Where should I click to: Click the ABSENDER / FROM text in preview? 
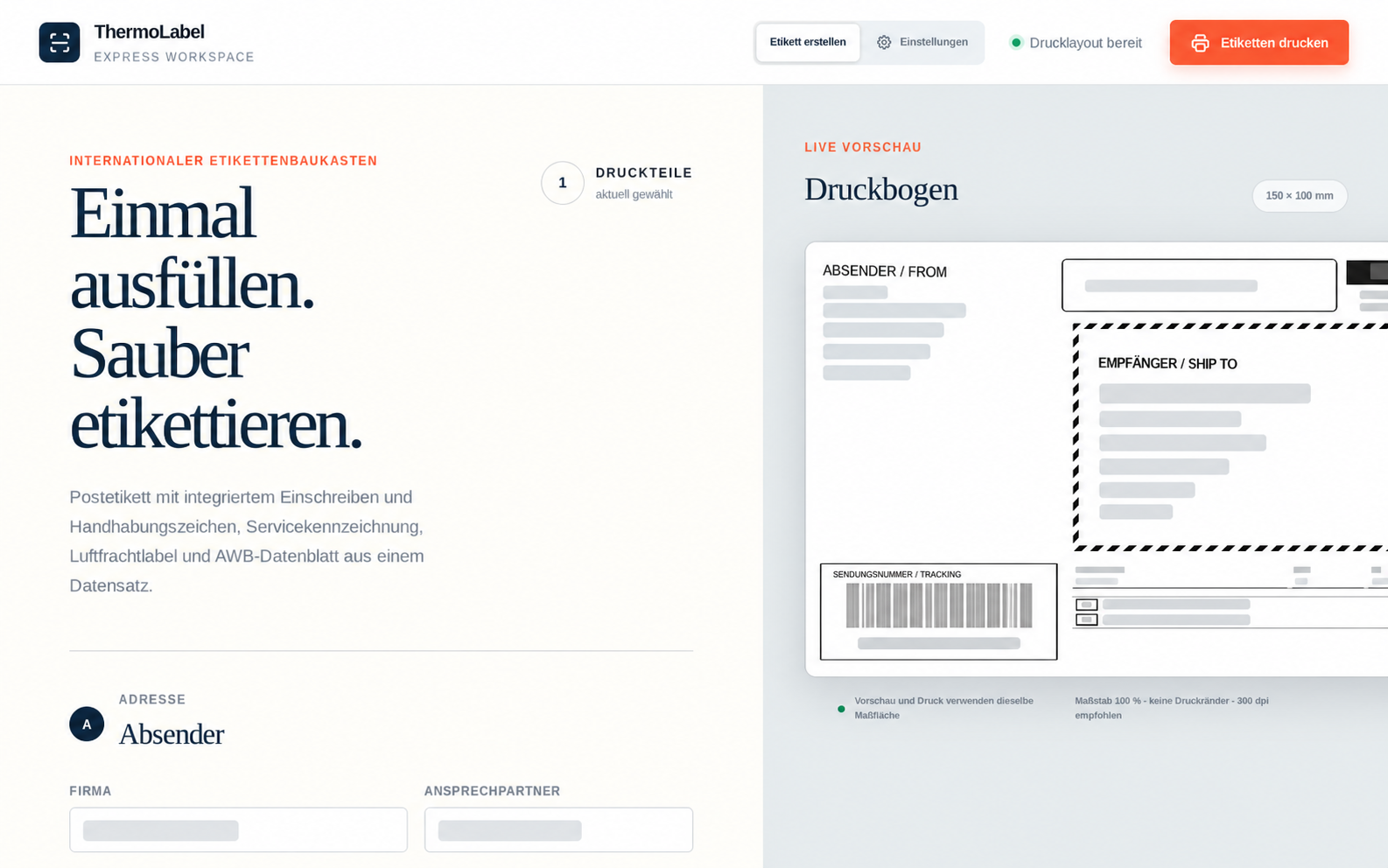(885, 271)
